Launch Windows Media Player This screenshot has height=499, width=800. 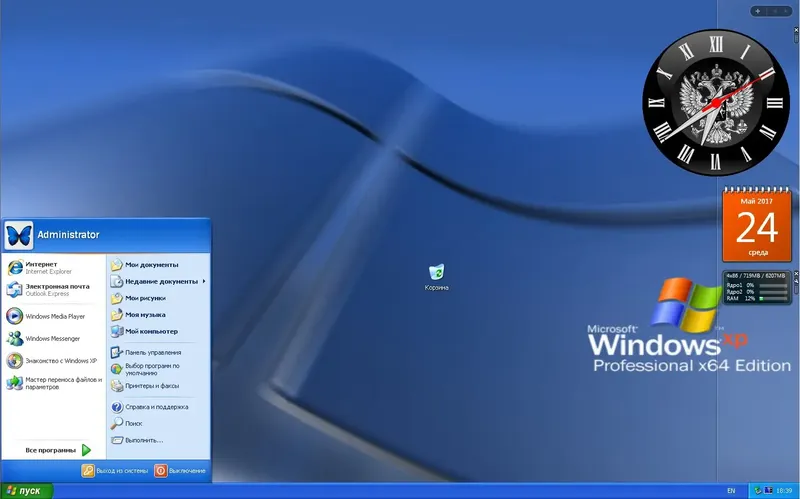point(54,316)
